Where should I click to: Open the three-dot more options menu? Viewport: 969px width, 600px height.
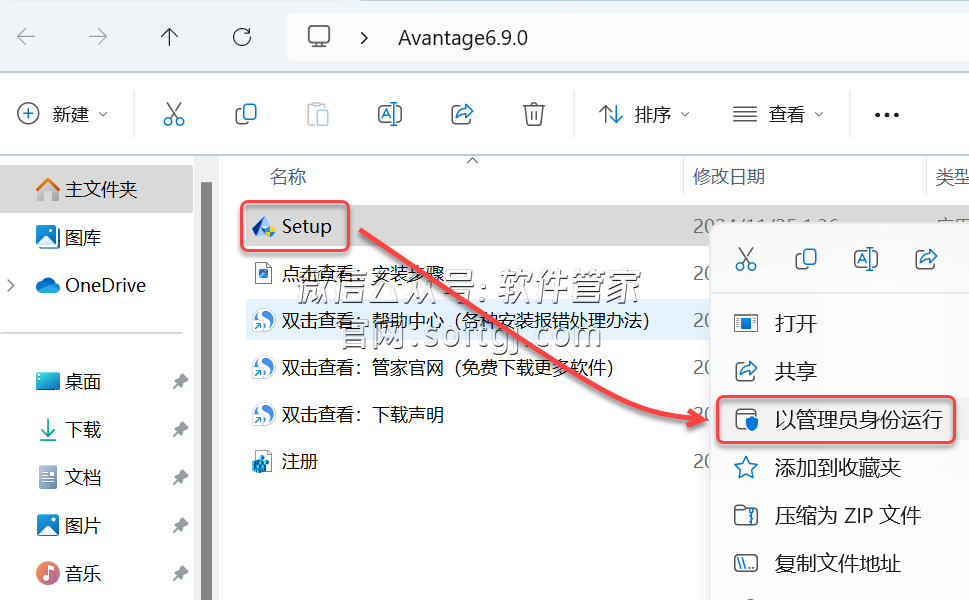pos(887,115)
